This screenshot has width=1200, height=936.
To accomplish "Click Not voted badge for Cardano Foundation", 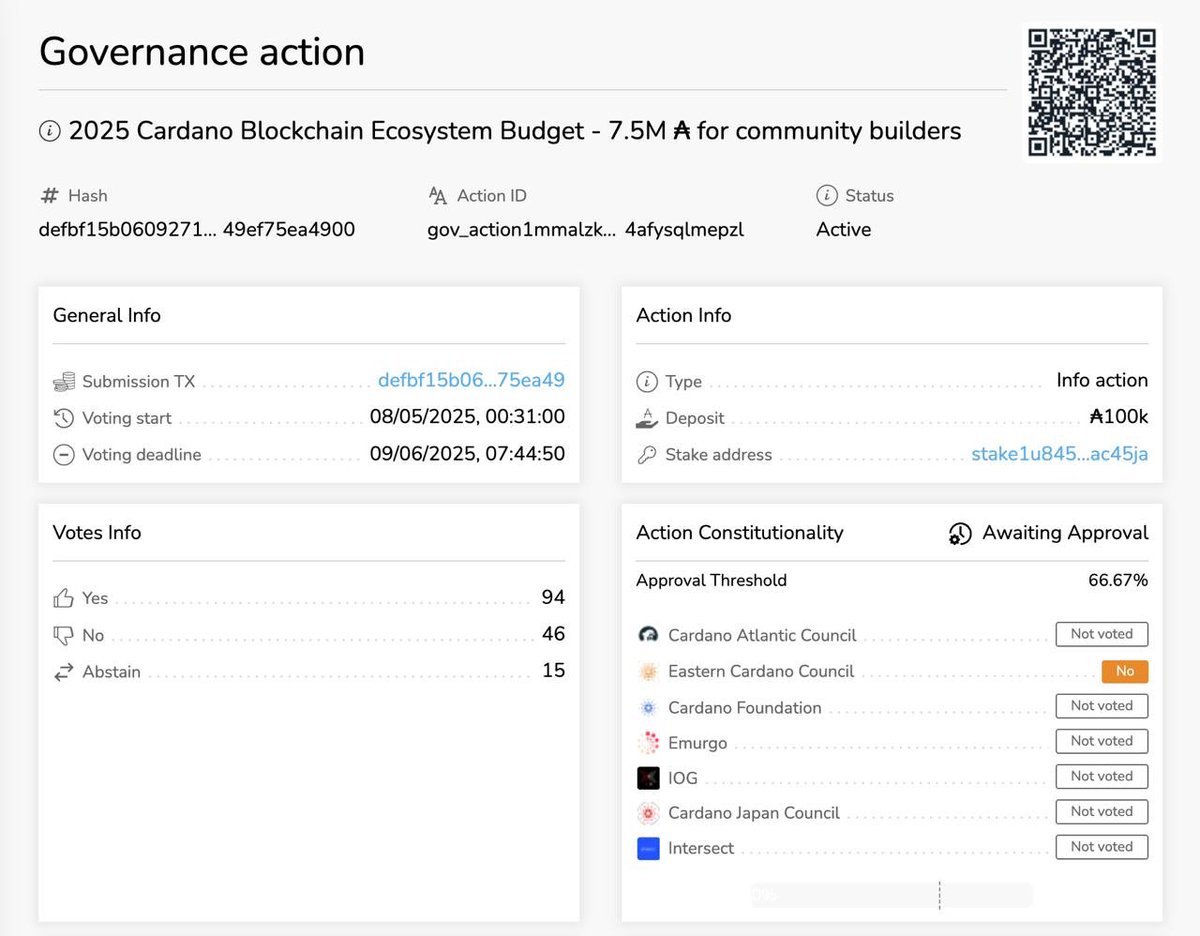I will coord(1102,706).
